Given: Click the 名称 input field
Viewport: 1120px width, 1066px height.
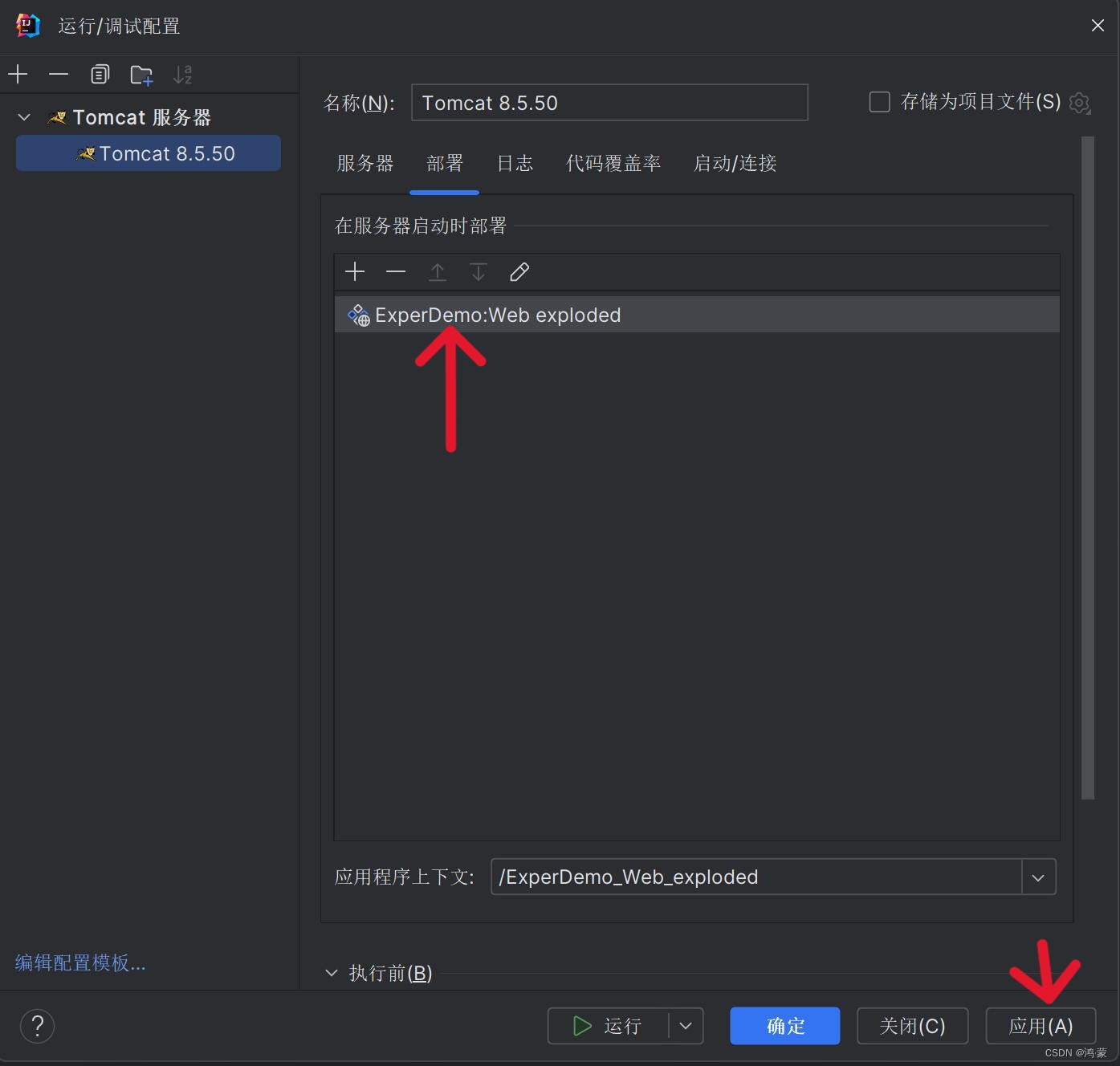Looking at the screenshot, I should (x=609, y=103).
